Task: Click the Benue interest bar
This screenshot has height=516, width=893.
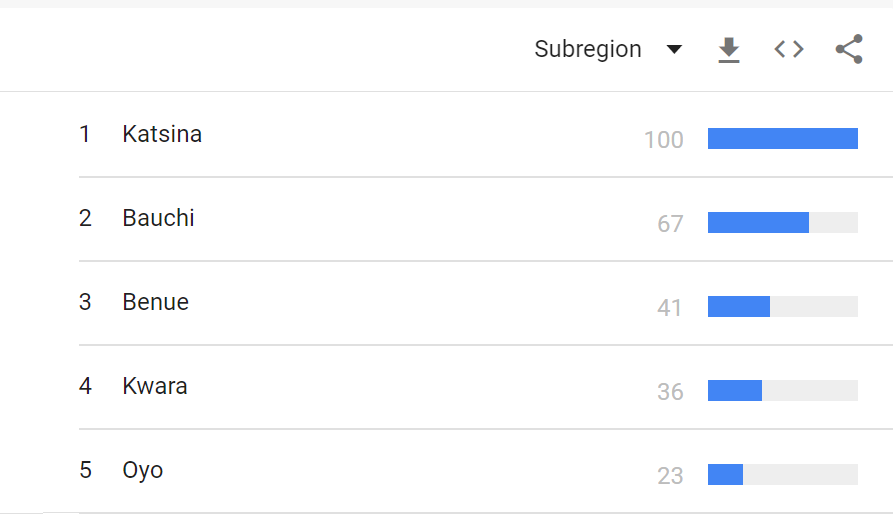Action: (x=782, y=307)
